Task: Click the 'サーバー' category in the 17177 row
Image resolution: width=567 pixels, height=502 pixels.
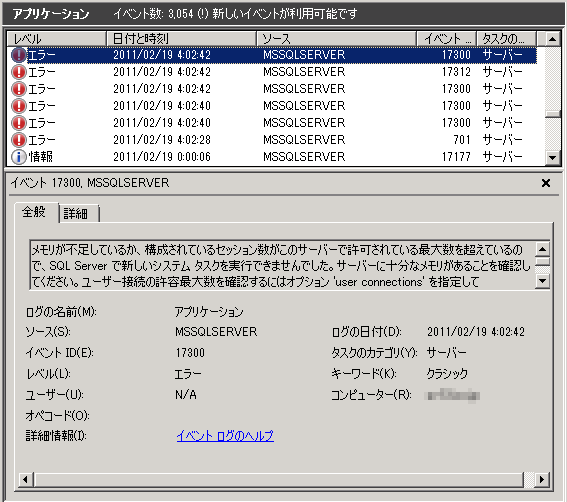Action: point(503,157)
